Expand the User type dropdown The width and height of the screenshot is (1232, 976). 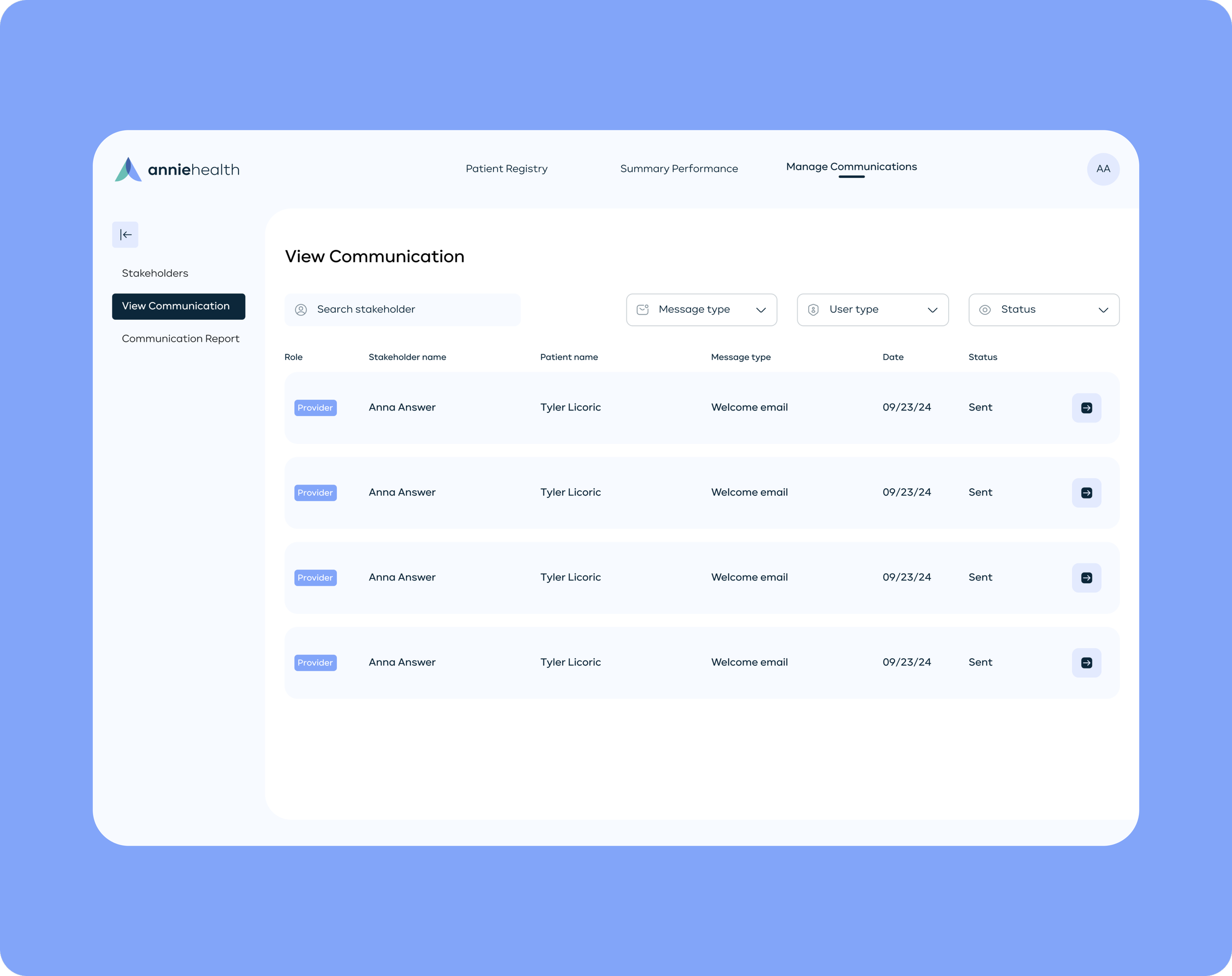coord(872,310)
